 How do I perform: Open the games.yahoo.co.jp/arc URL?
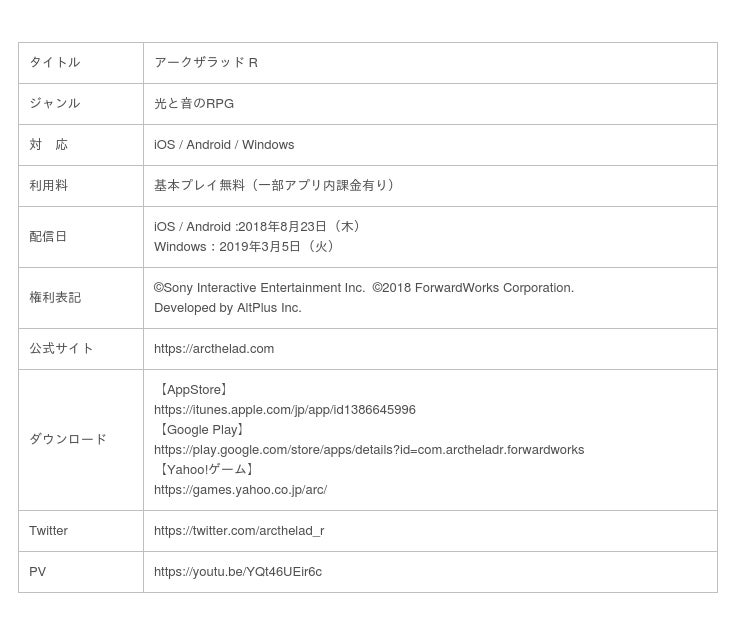[x=240, y=490]
